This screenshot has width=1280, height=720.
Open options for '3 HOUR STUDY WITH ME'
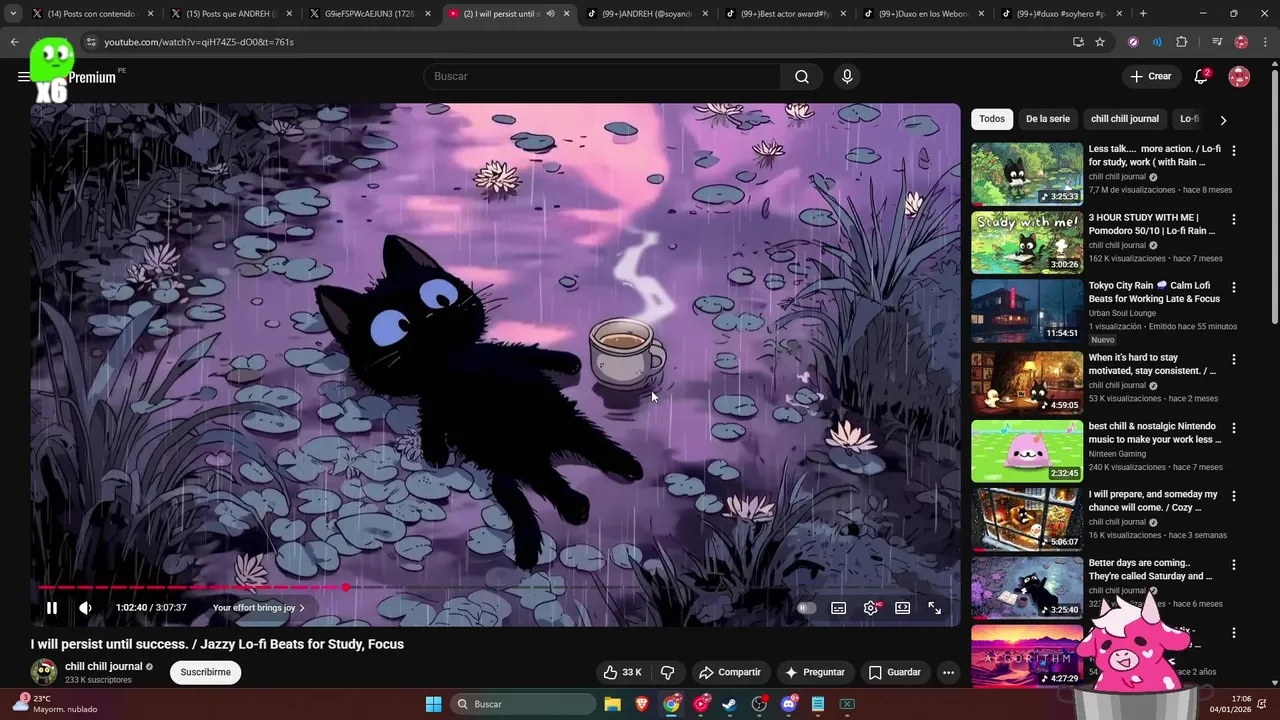click(1234, 219)
